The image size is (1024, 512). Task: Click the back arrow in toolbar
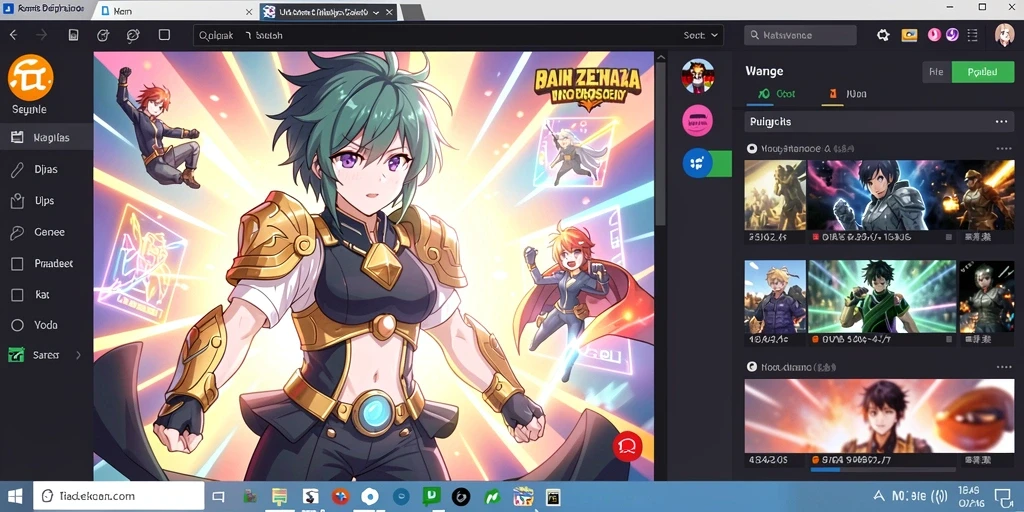point(14,35)
